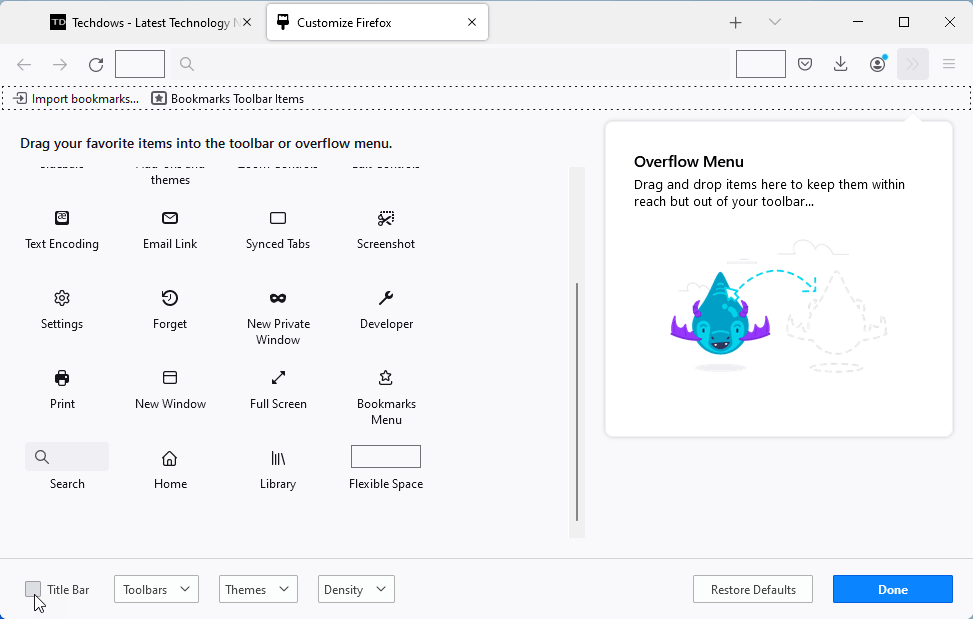Image resolution: width=973 pixels, height=619 pixels.
Task: Select the Settings gear icon
Action: coord(62,298)
